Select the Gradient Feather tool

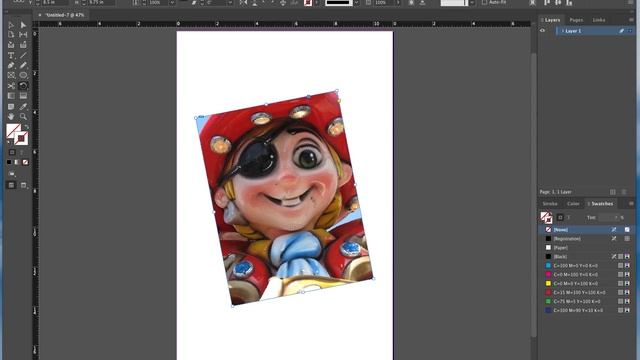(x=23, y=96)
